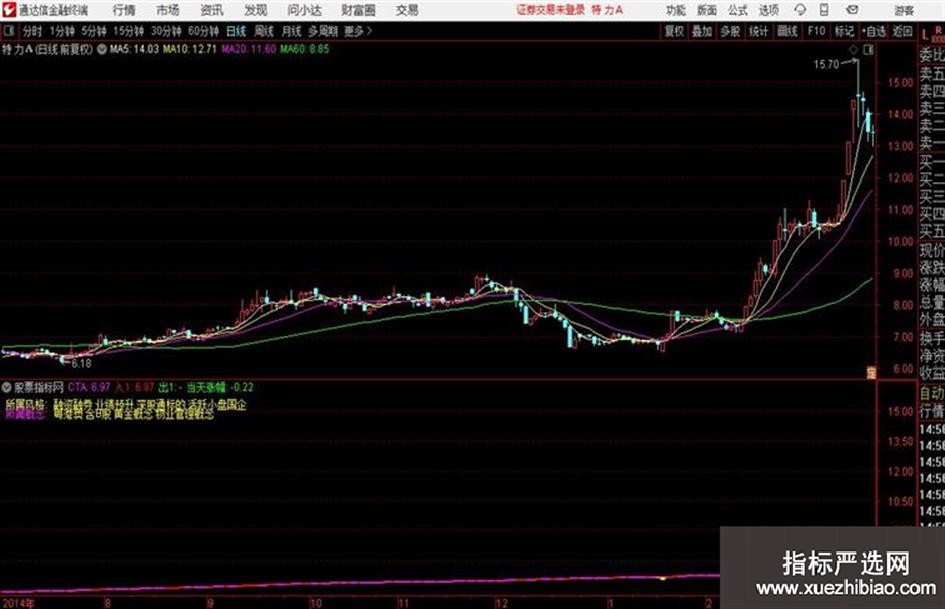Click the month 10 marker on time axis

pyautogui.click(x=316, y=603)
